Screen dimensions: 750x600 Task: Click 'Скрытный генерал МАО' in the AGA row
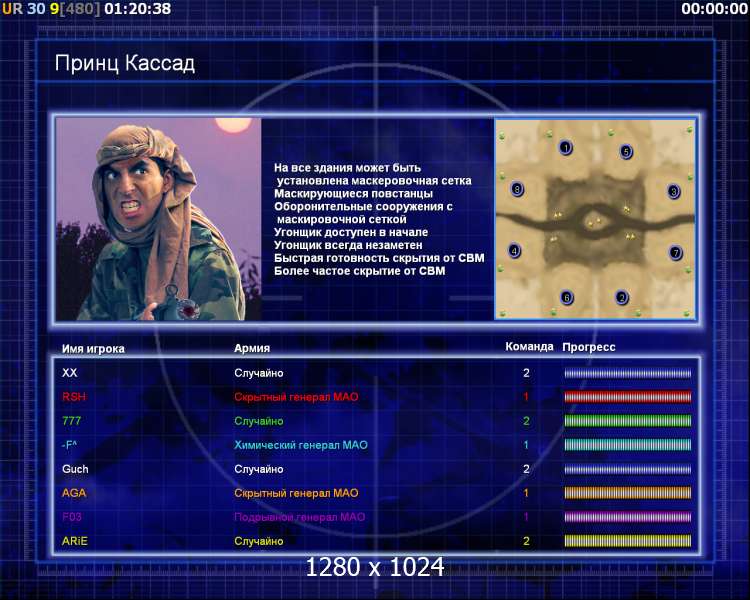[x=296, y=493]
